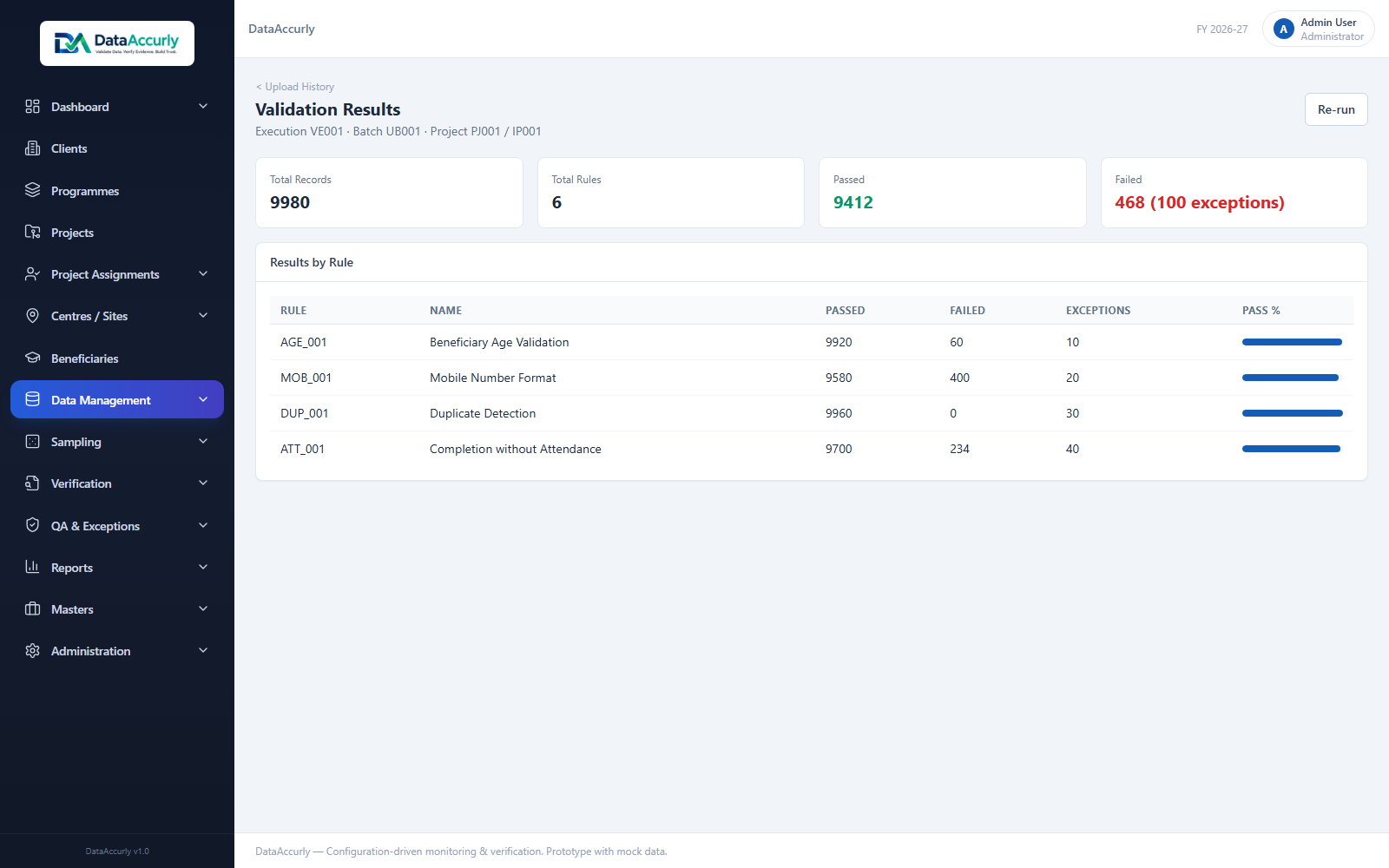Click the Dashboard grid icon
Image resolution: width=1389 pixels, height=868 pixels.
[x=32, y=107]
